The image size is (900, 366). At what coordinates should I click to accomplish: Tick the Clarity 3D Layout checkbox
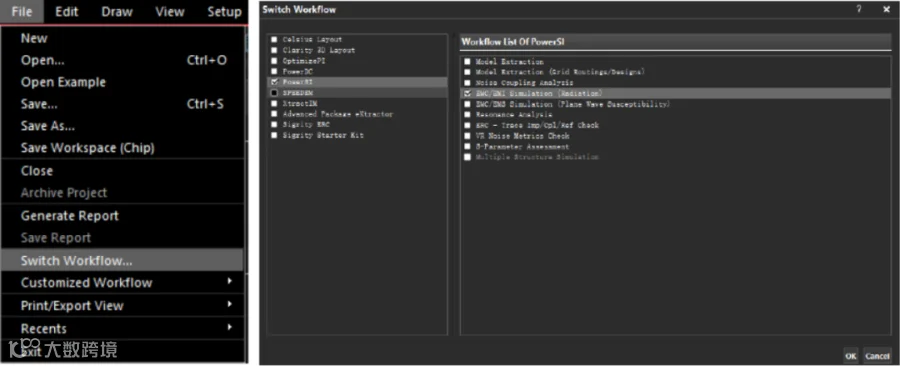point(274,50)
